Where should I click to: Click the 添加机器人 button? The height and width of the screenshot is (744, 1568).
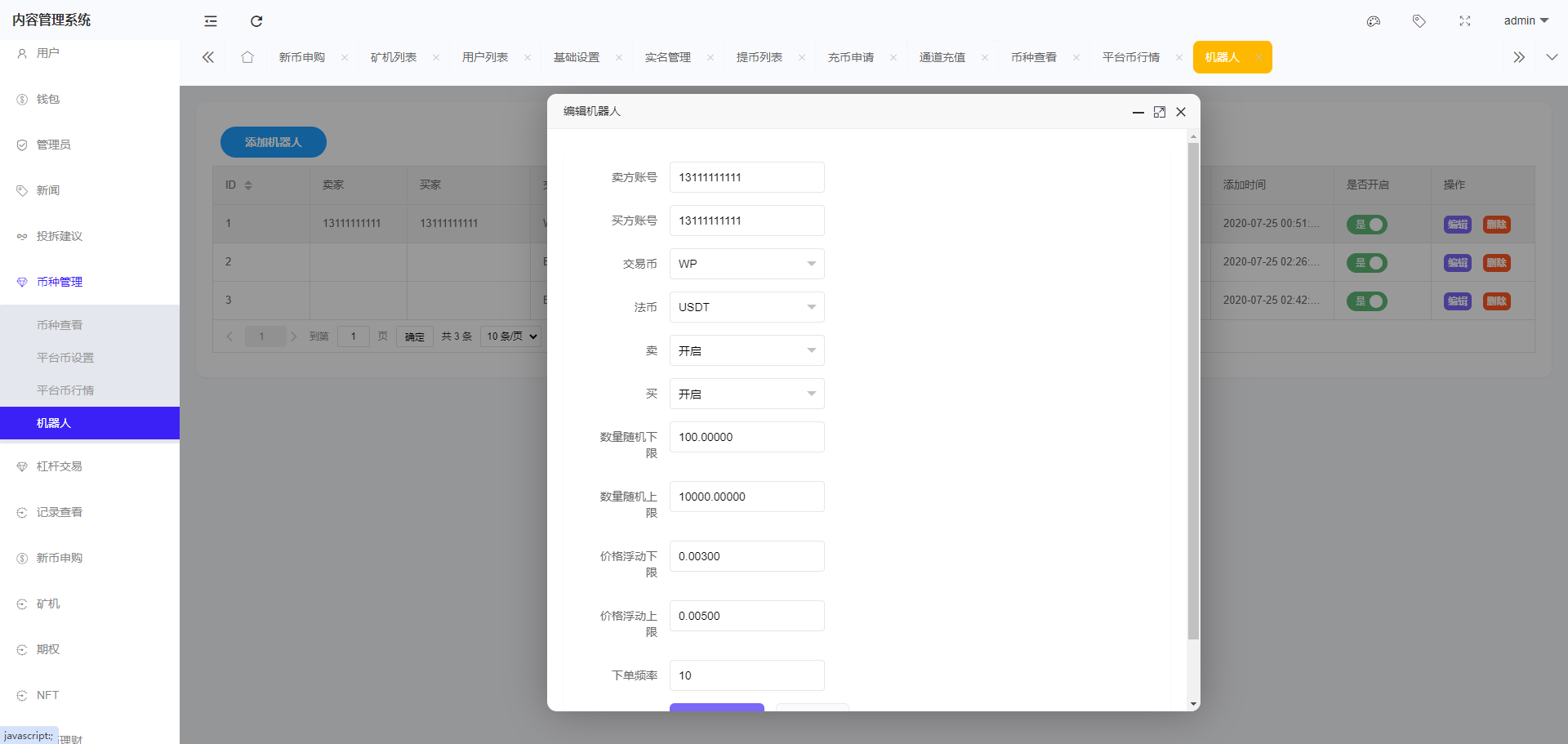273,141
